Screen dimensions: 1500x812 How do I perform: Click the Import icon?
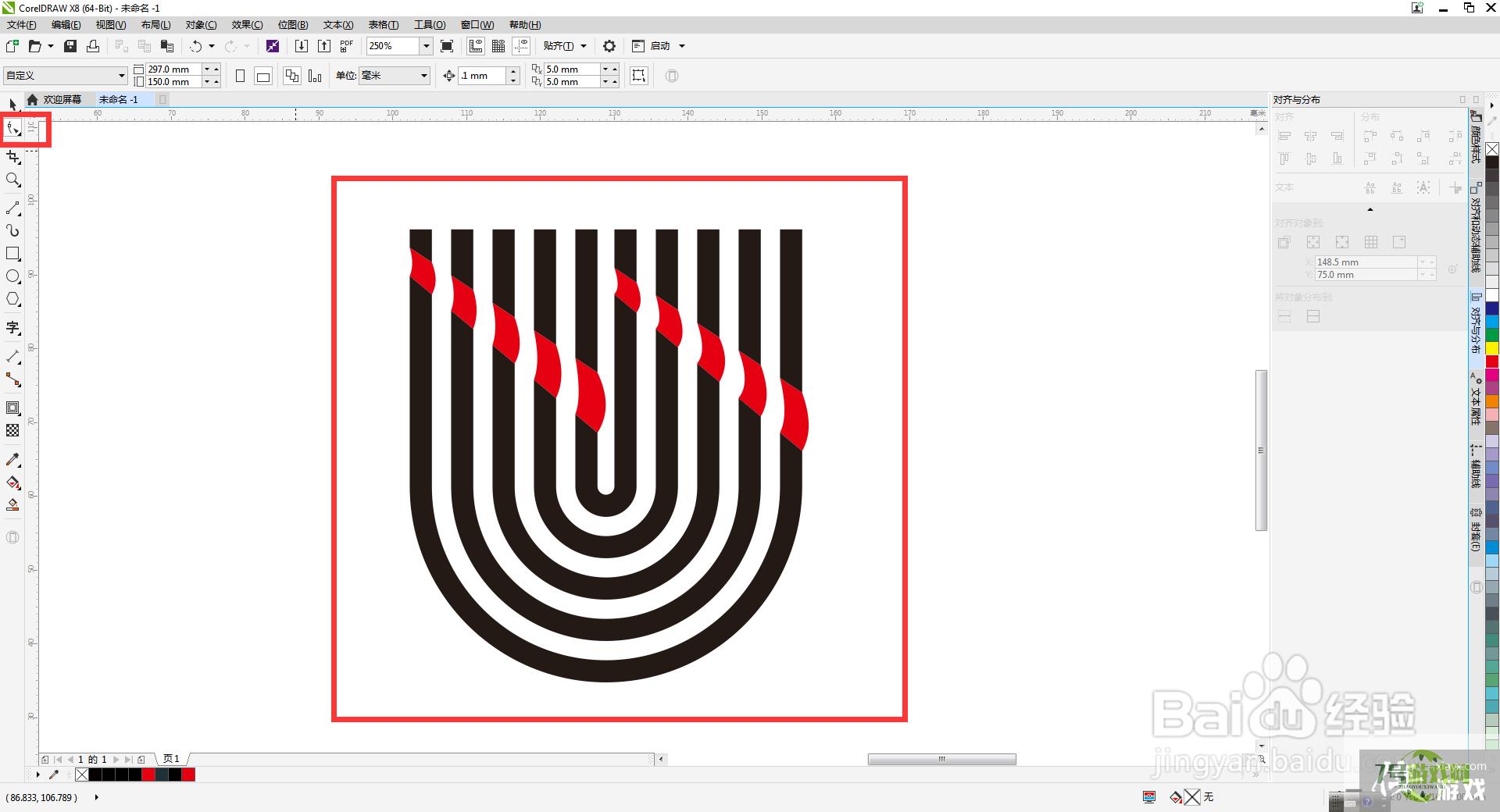[x=301, y=46]
